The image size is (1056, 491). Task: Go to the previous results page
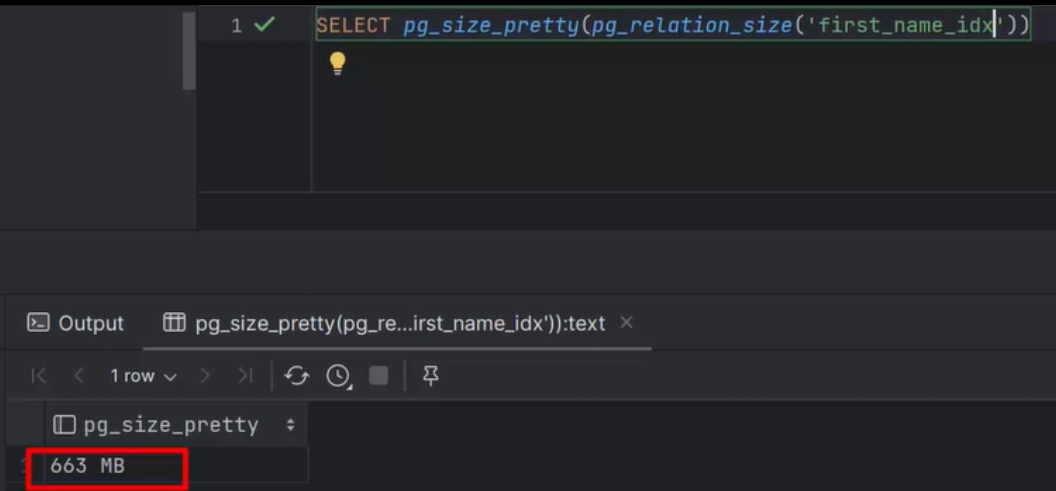click(79, 376)
